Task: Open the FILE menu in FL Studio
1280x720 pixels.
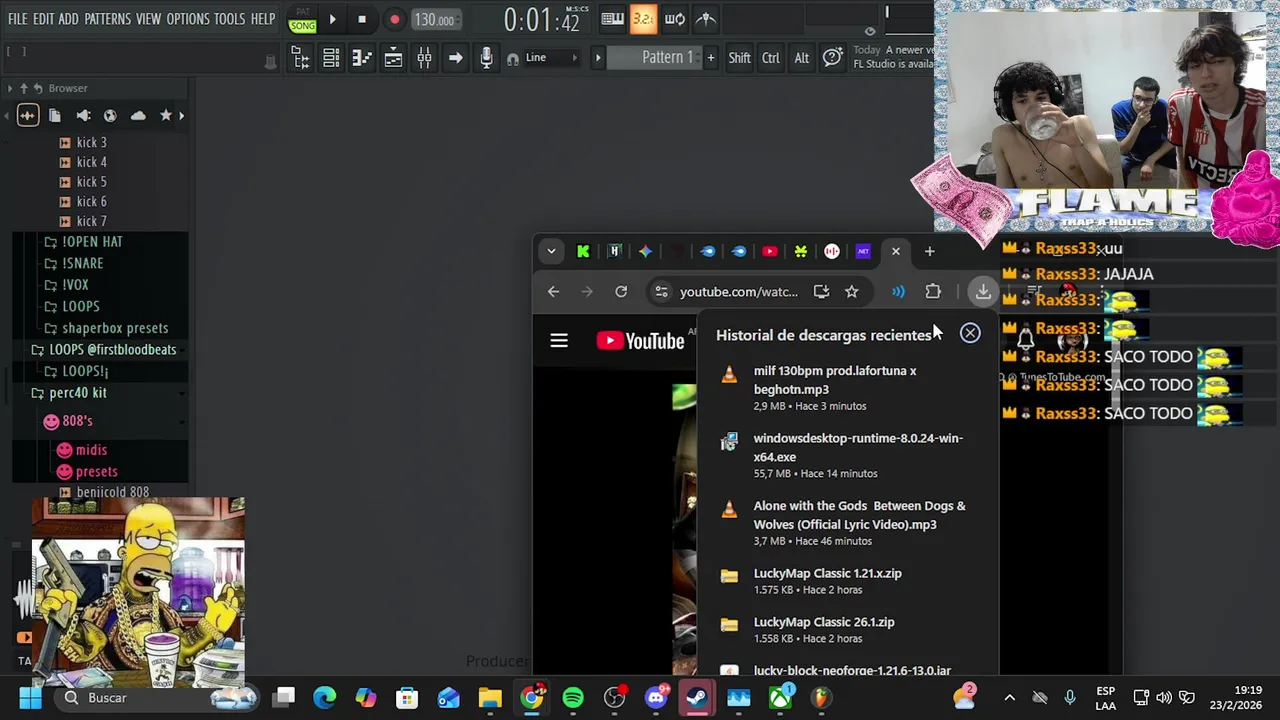Action: pos(17,19)
